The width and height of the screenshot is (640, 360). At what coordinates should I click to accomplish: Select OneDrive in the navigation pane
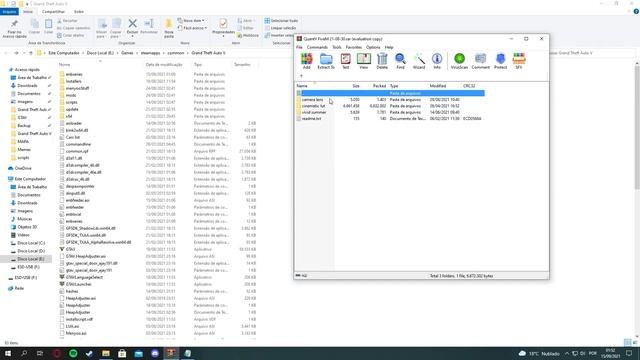pos(23,168)
